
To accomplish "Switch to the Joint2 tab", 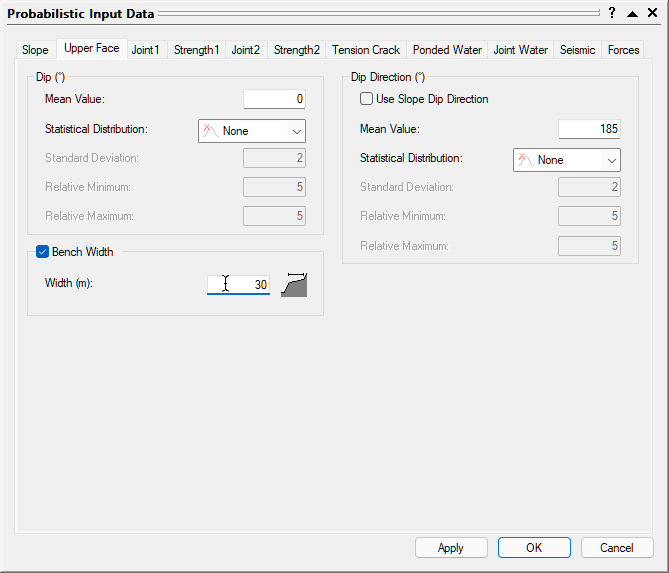I will point(246,50).
